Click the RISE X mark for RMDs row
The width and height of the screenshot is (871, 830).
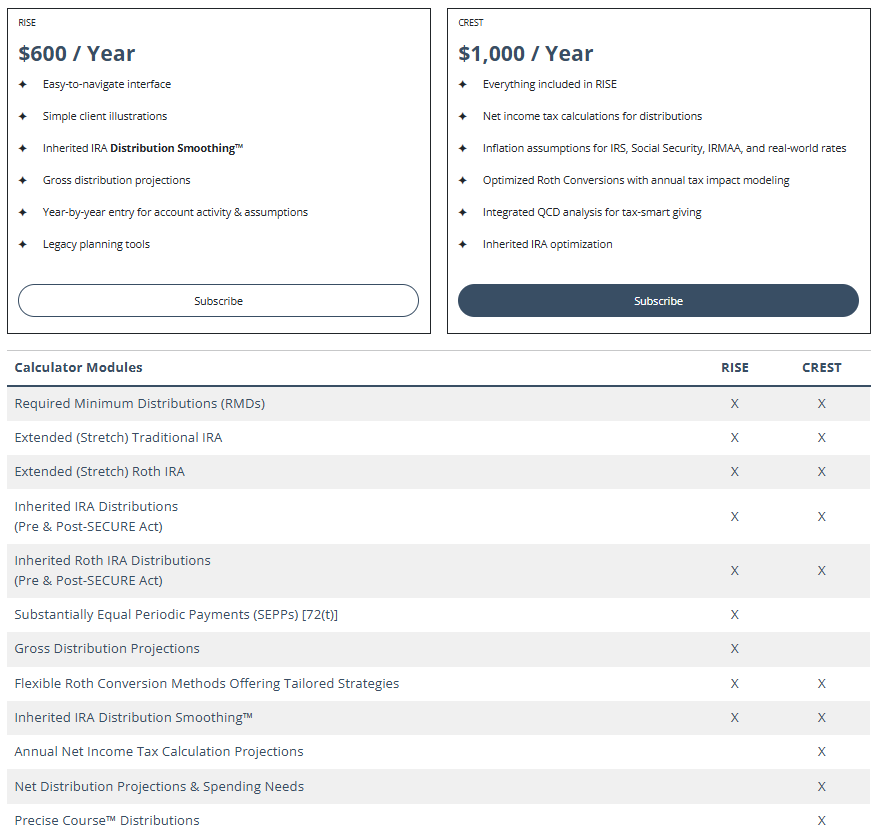(x=734, y=404)
